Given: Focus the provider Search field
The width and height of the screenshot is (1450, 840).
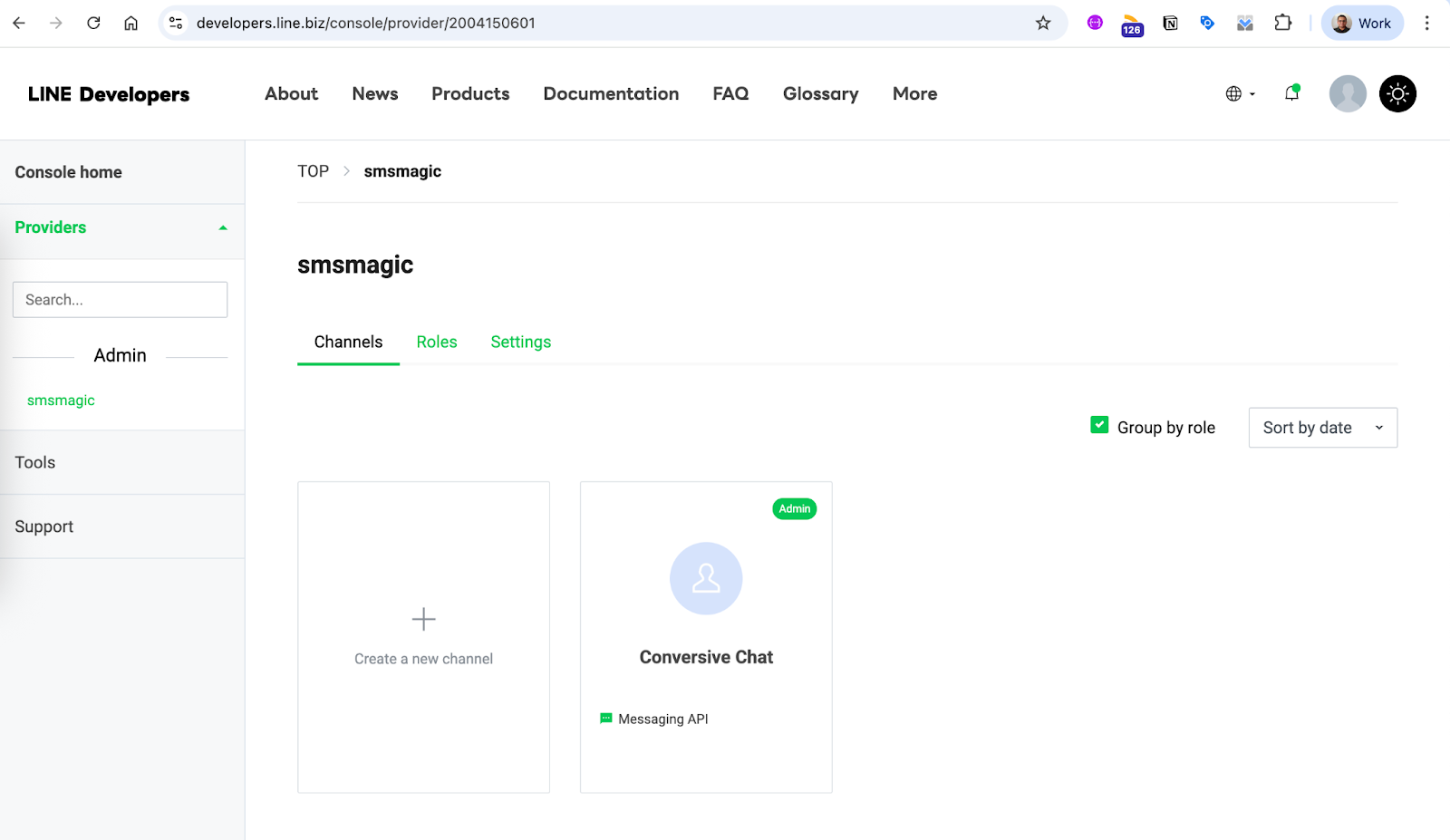Looking at the screenshot, I should 120,300.
